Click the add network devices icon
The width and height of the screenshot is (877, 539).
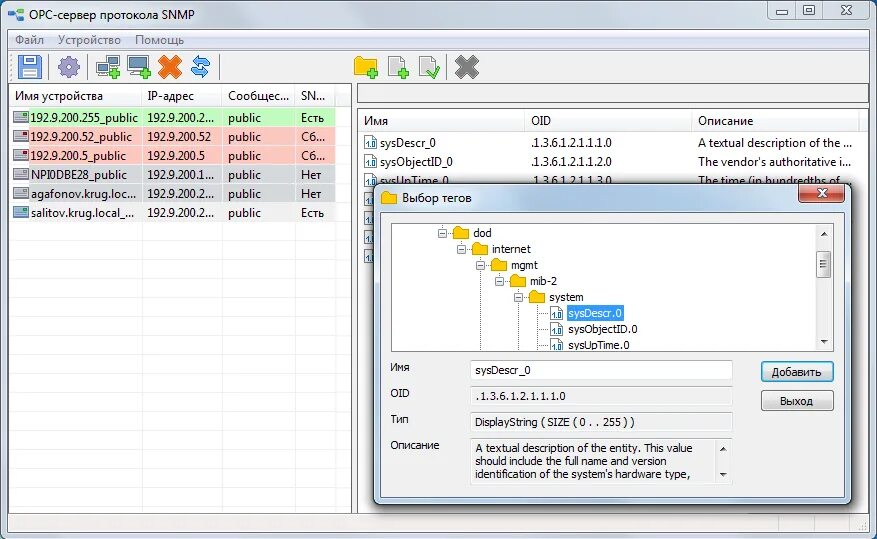pos(108,67)
